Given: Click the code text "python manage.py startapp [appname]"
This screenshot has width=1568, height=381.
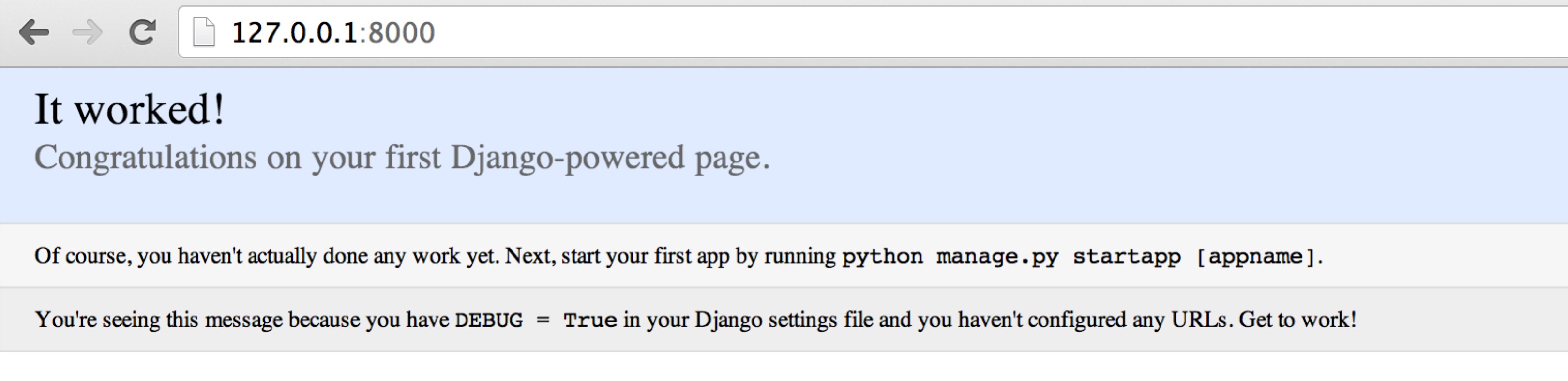Looking at the screenshot, I should point(1080,256).
